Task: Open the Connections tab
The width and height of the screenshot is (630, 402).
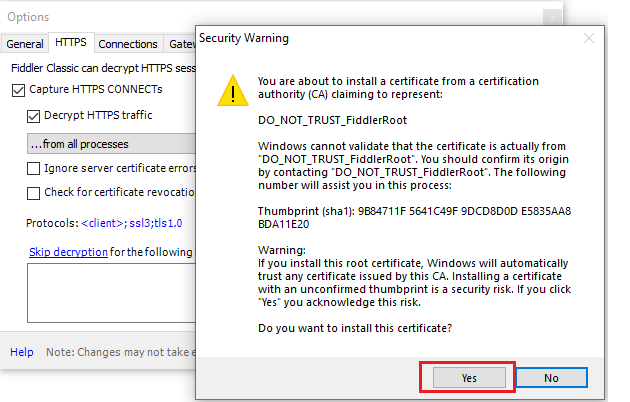Action: 128,44
